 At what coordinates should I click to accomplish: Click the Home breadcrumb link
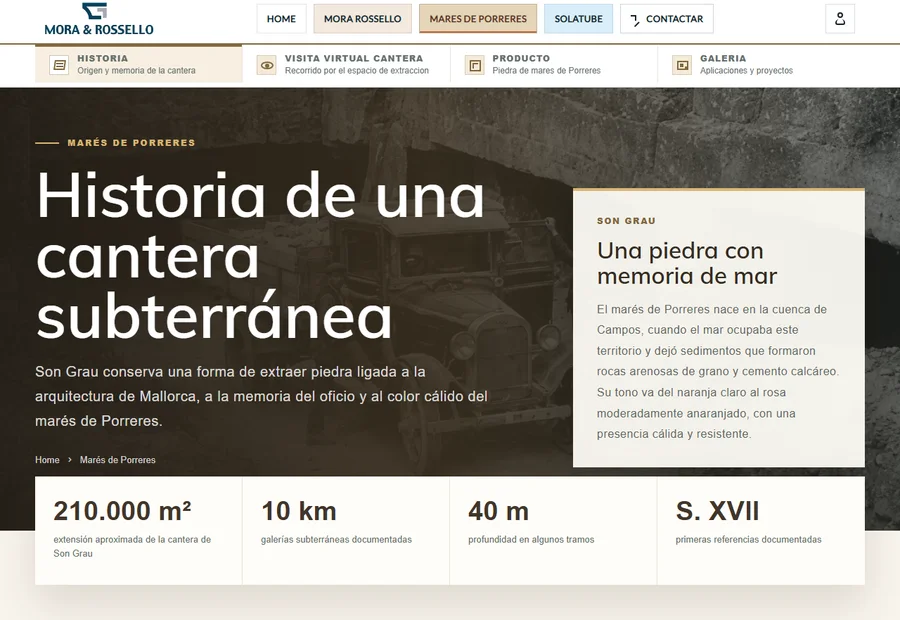[47, 460]
